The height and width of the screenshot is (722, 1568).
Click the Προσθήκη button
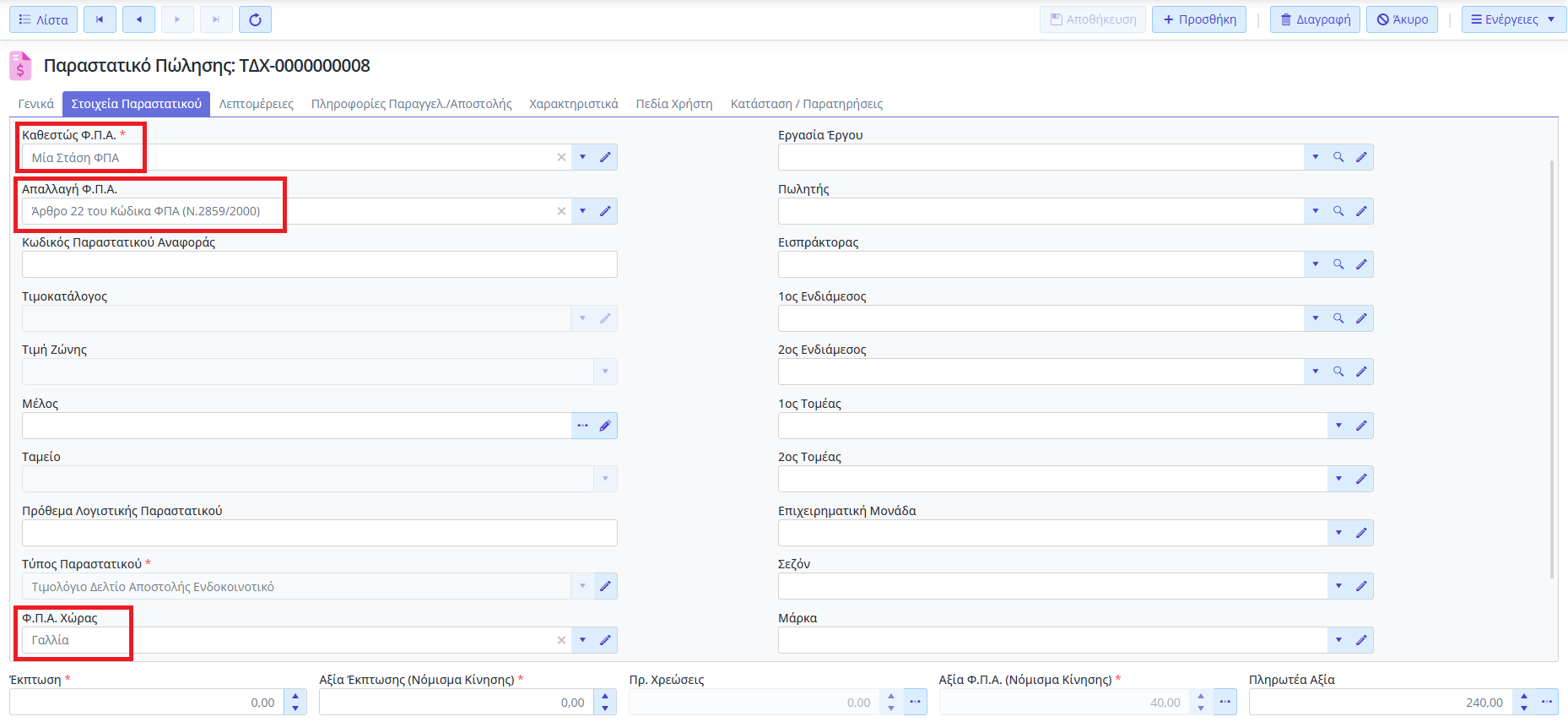click(x=1199, y=19)
